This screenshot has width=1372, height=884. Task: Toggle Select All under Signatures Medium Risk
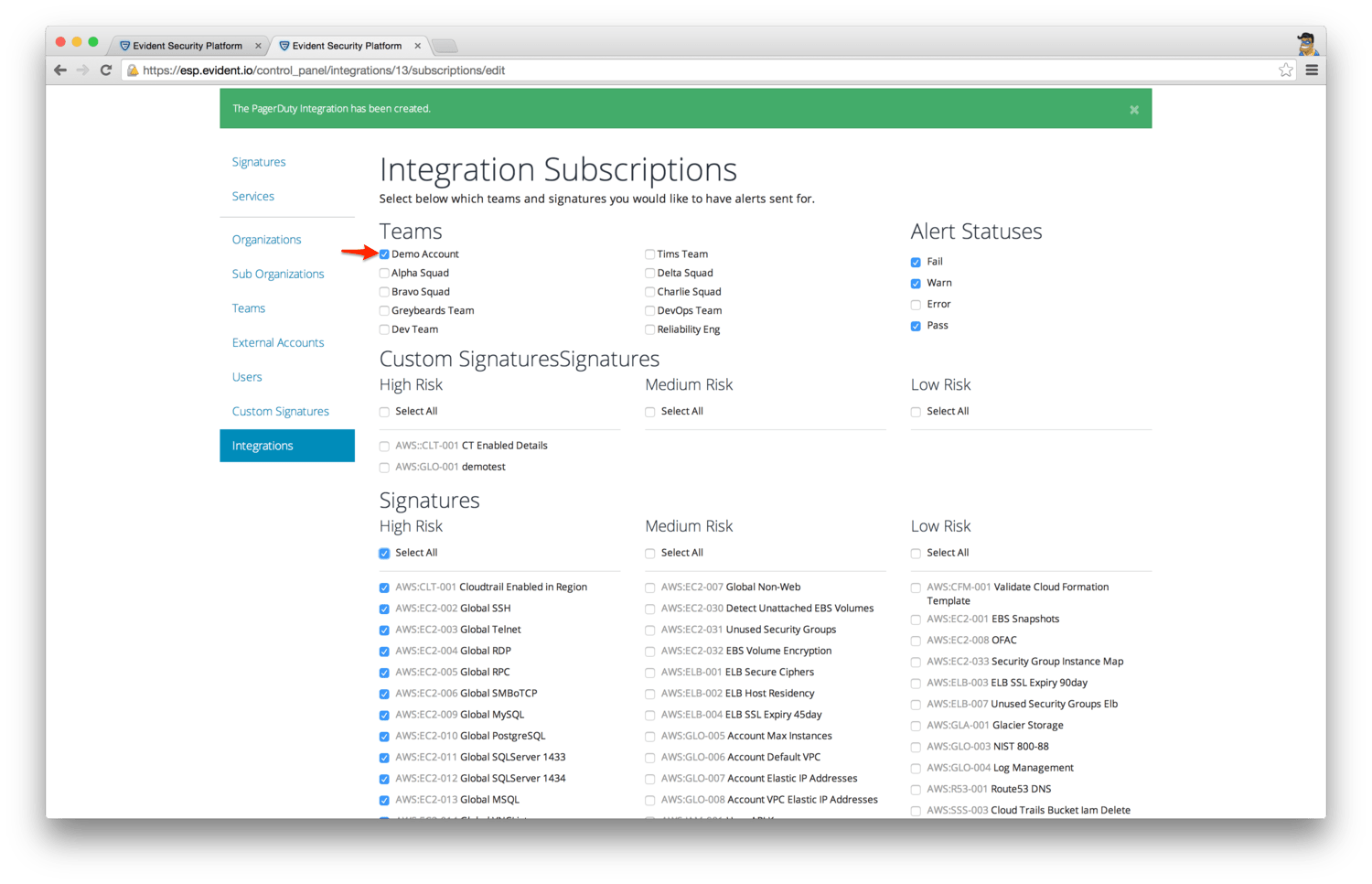point(649,554)
